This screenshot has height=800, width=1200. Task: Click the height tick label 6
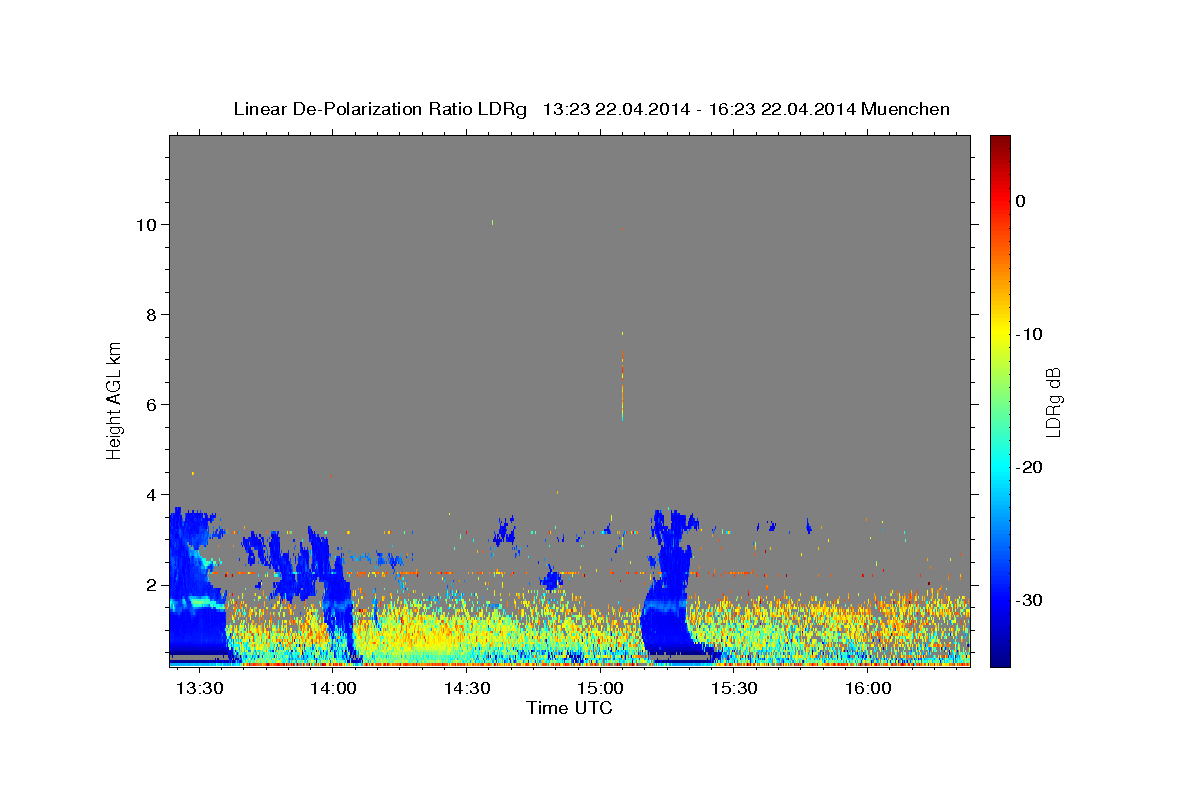(153, 404)
